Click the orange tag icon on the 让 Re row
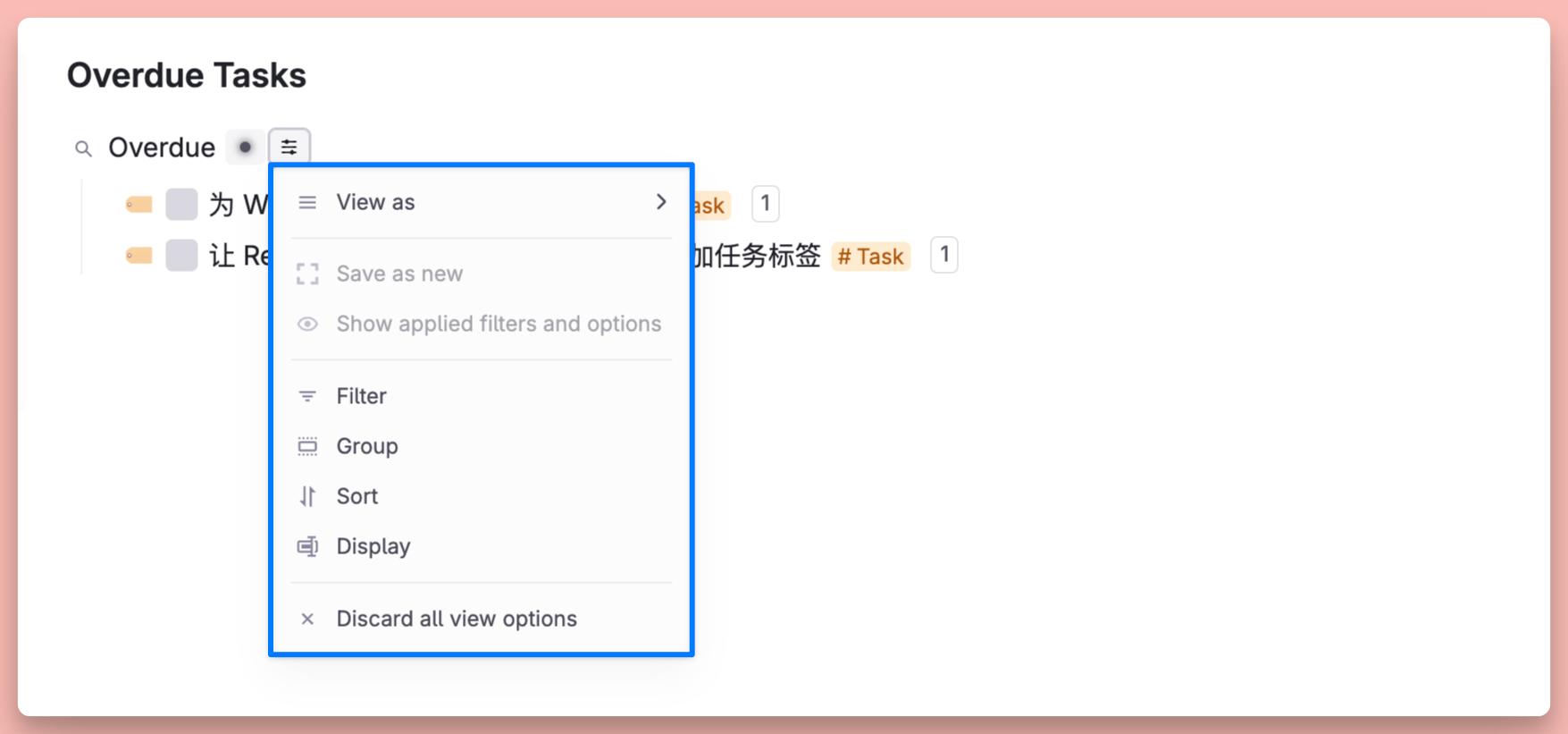 (139, 256)
